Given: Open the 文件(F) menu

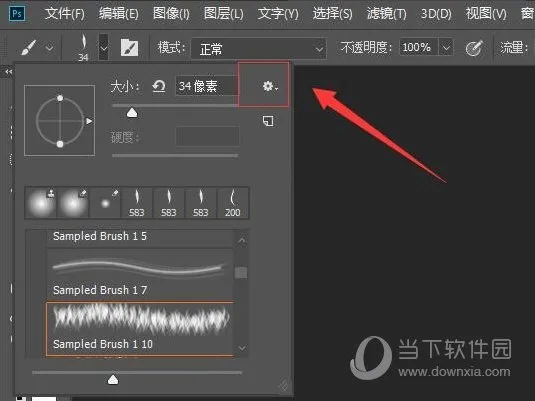Looking at the screenshot, I should pyautogui.click(x=65, y=14).
